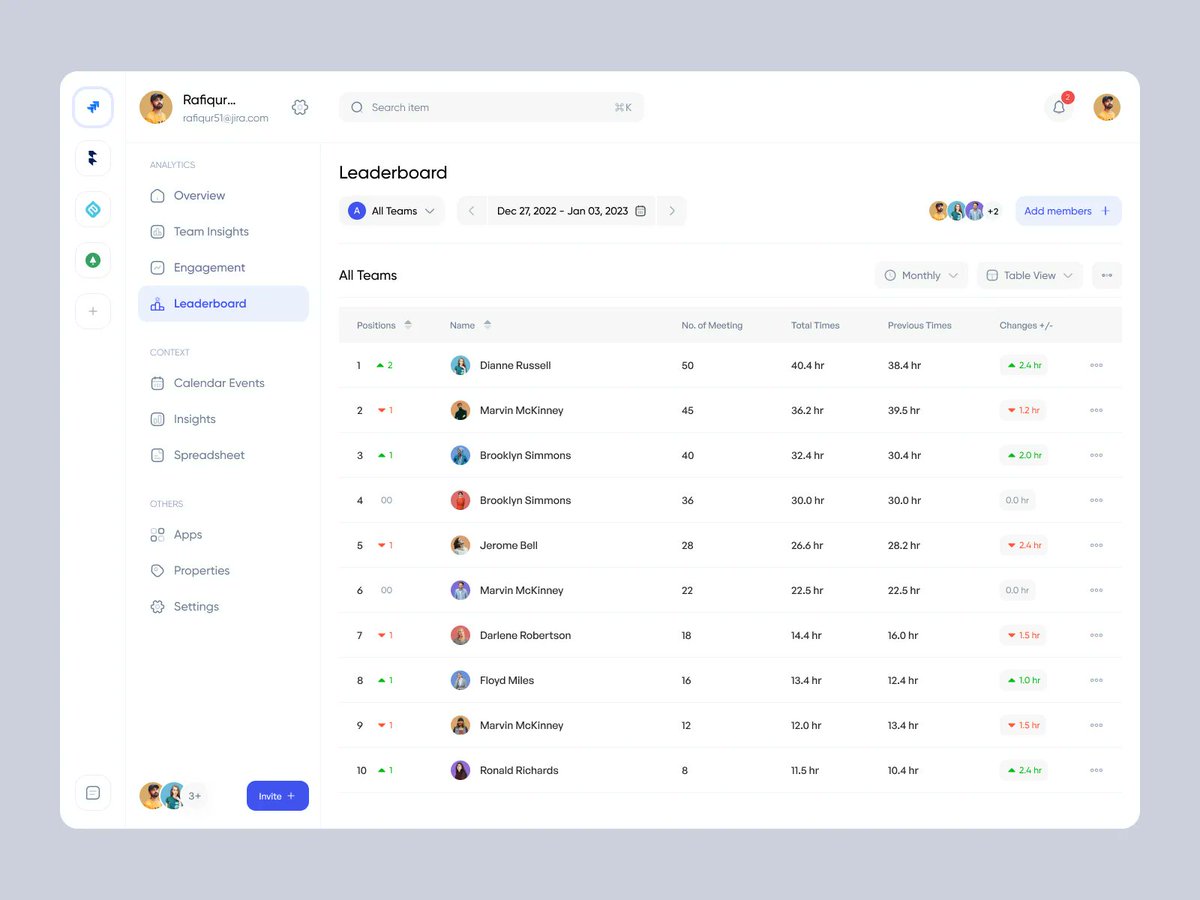Screen dimensions: 1200x900
Task: Click the 40.4 hr total time cell
Action: (x=807, y=365)
